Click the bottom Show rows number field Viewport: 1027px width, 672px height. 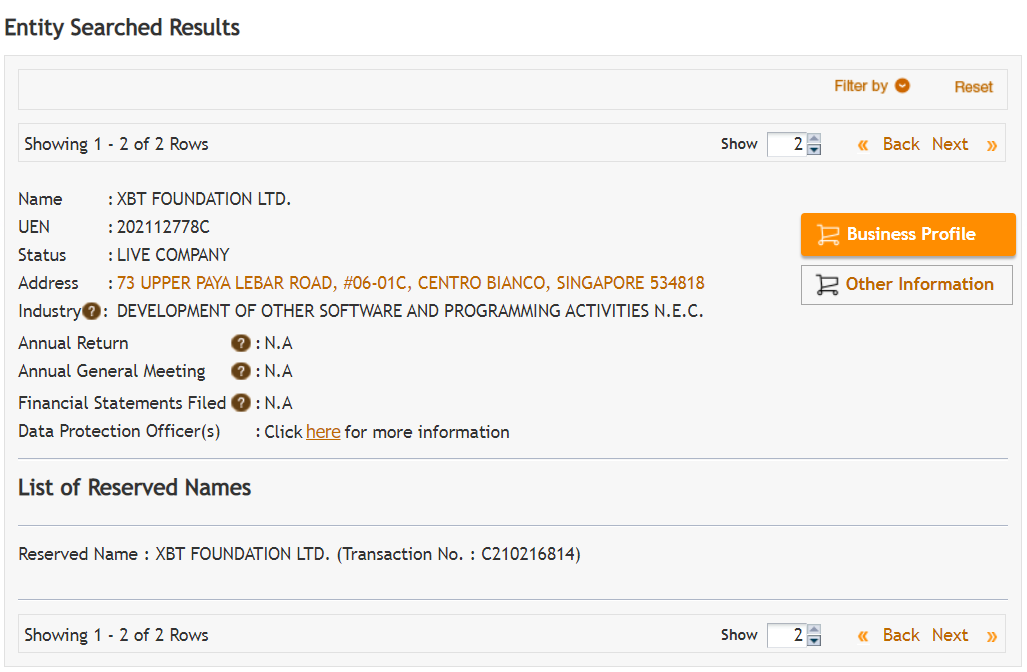click(788, 635)
